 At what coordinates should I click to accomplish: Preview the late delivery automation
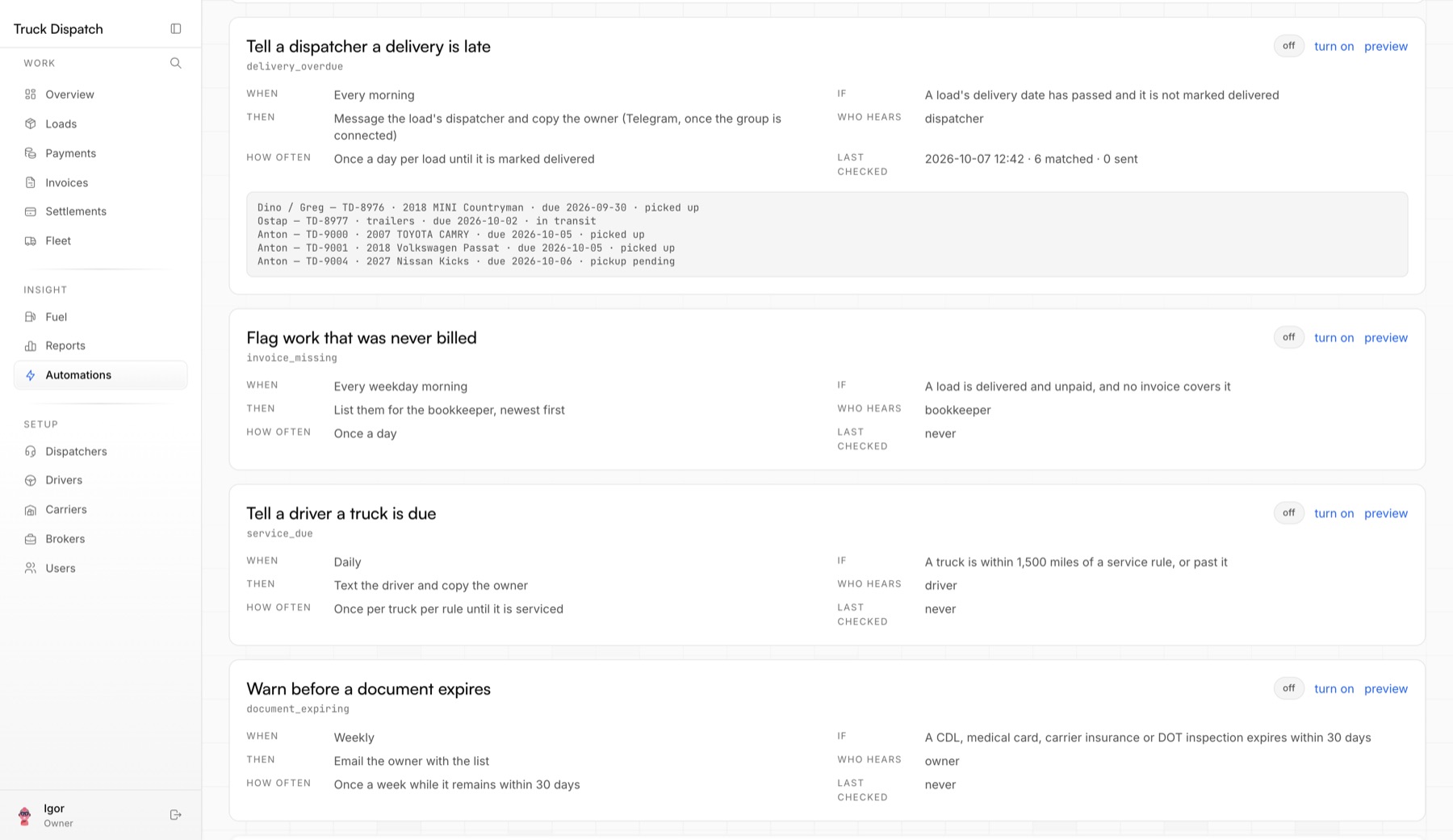1386,46
